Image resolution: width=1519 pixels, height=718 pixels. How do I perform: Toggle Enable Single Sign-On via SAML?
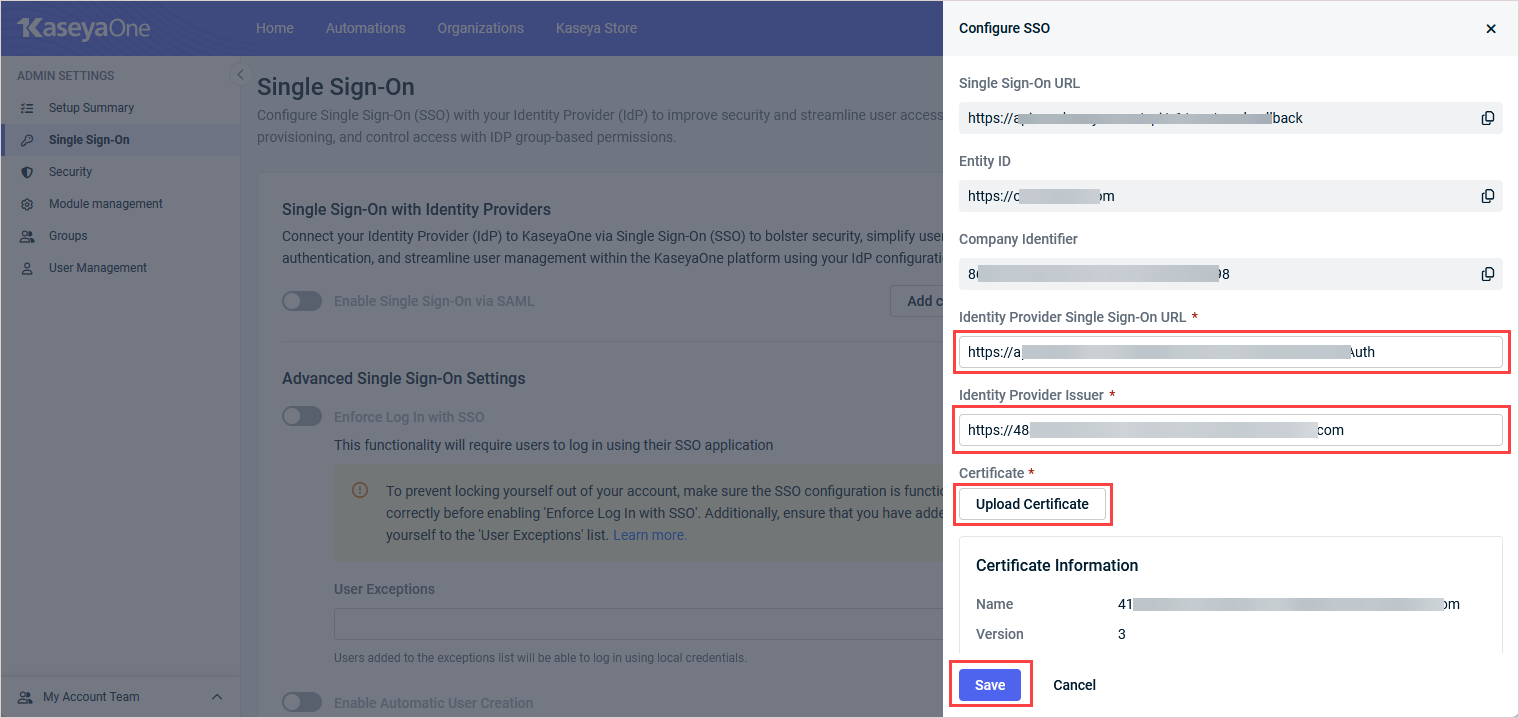[301, 301]
